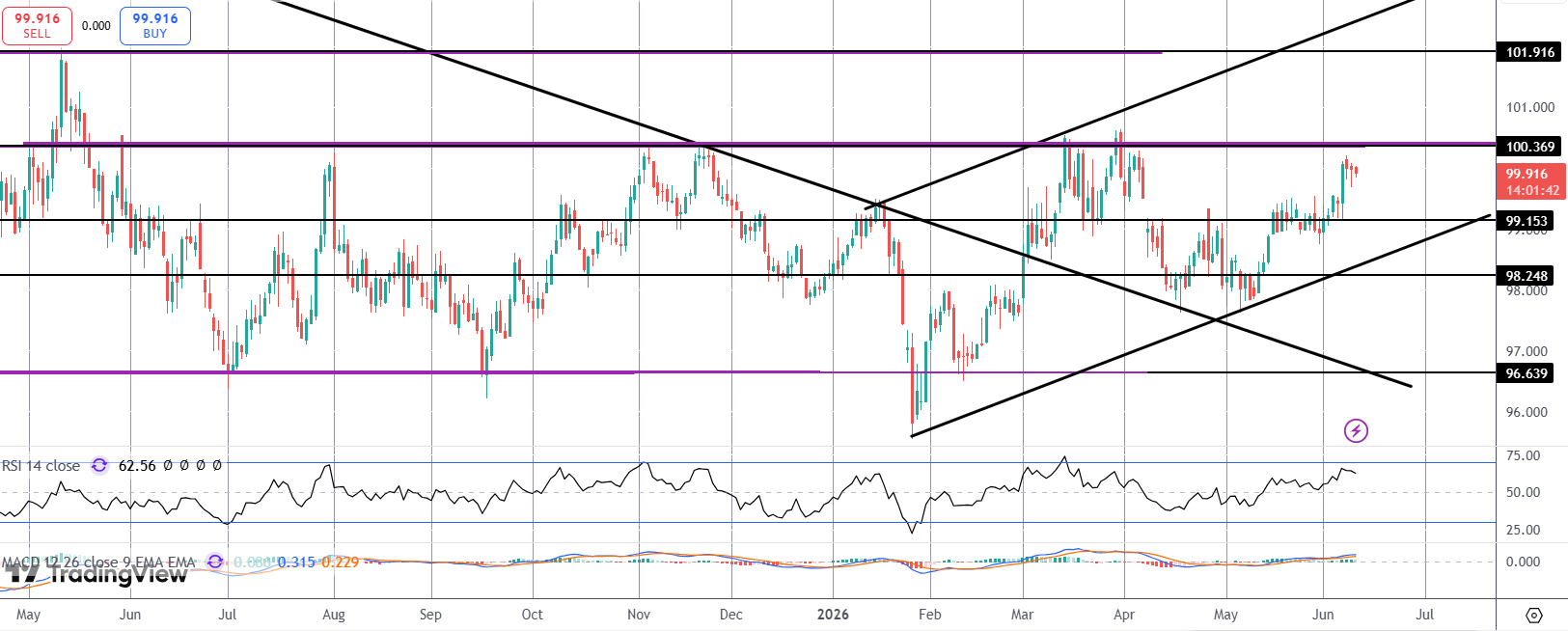Click the purple lightning bolt icon on chart
This screenshot has height=631, width=1568.
click(1356, 430)
